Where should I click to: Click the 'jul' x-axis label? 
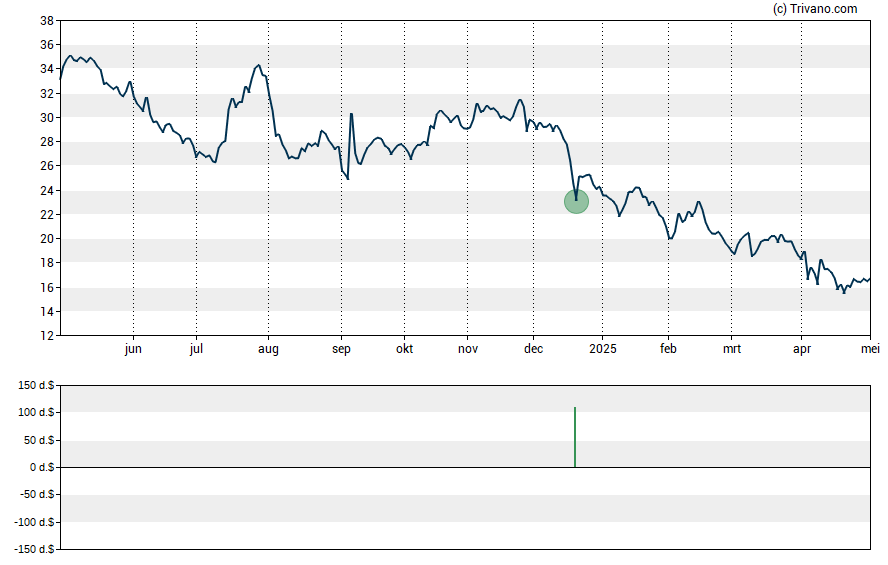(x=196, y=349)
